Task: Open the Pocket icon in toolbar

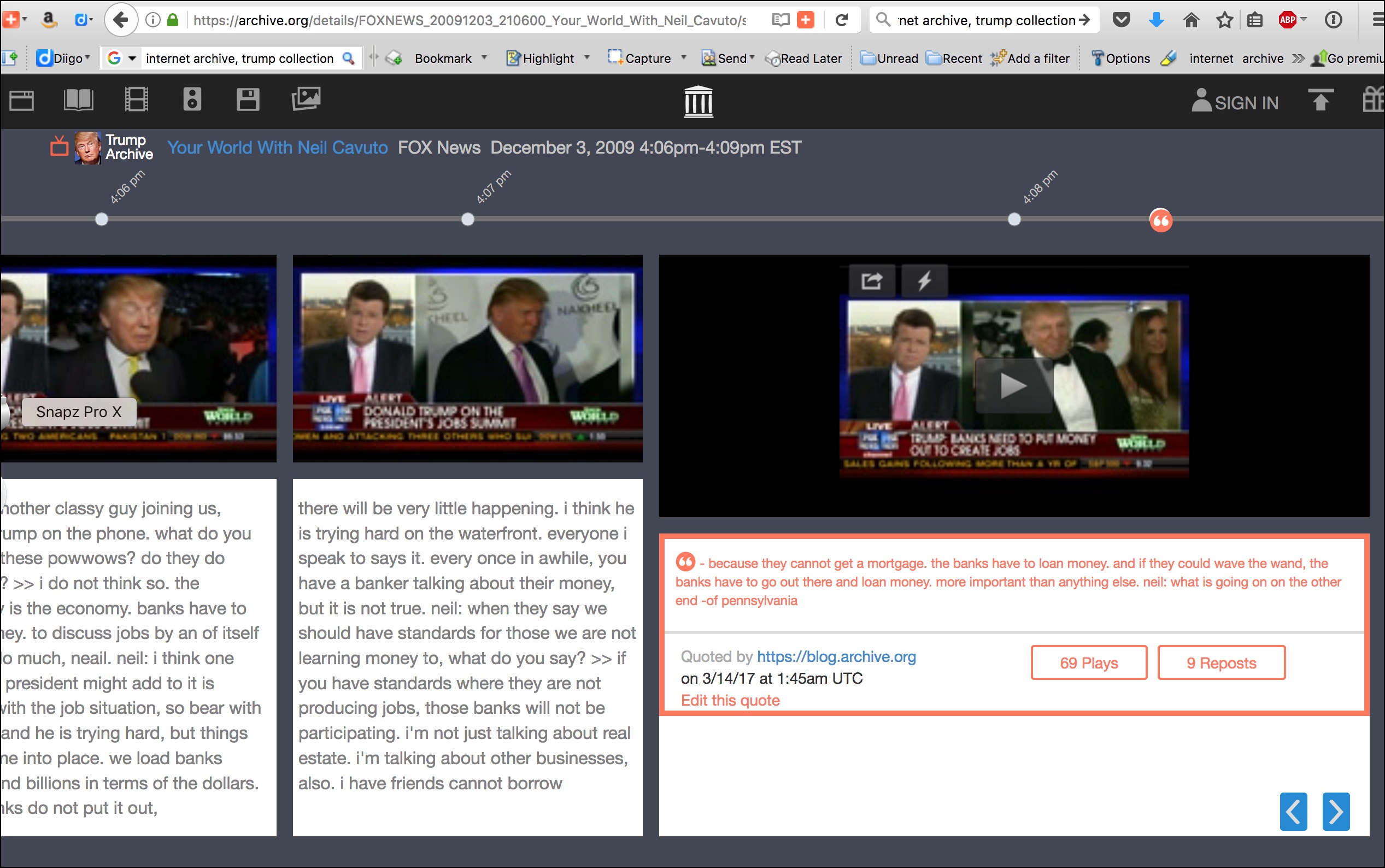Action: click(1121, 20)
